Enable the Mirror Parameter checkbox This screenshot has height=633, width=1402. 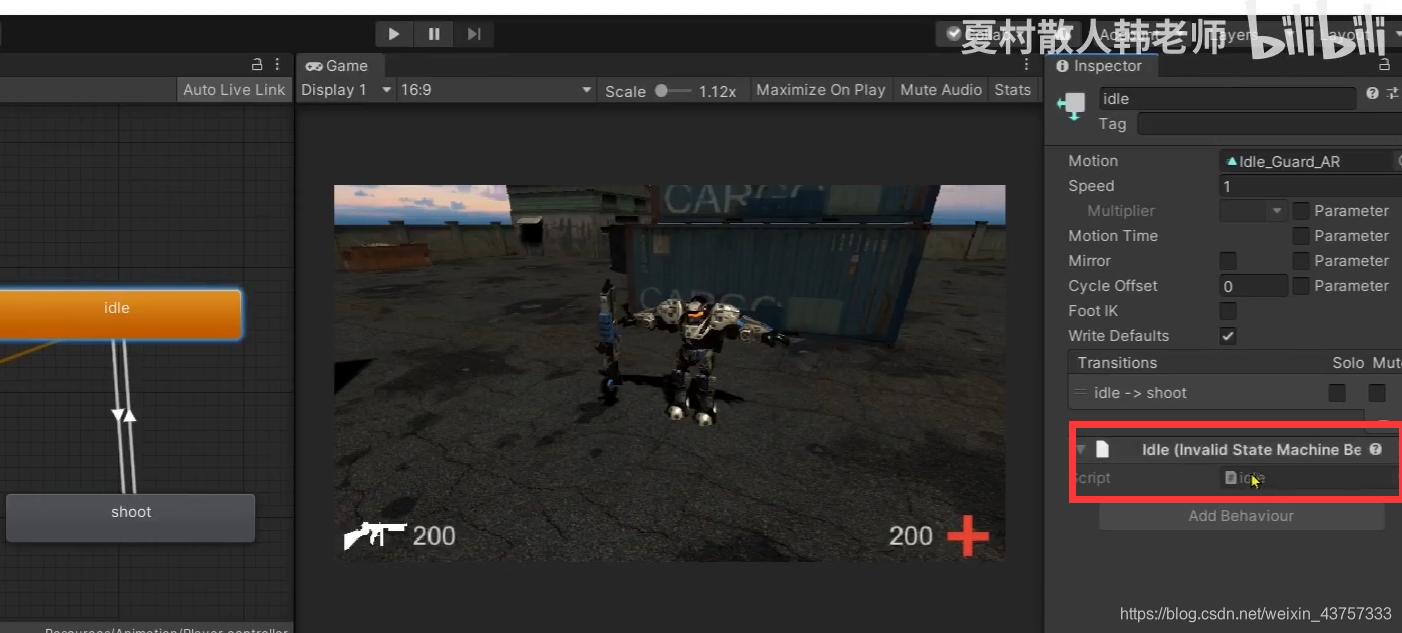click(x=1301, y=261)
